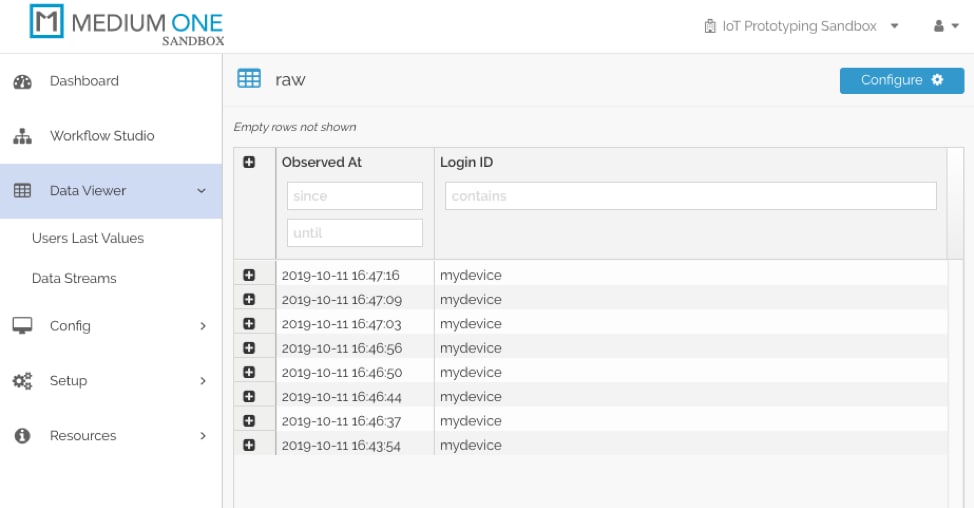974x508 pixels.
Task: Click the until date filter field
Action: 354,233
